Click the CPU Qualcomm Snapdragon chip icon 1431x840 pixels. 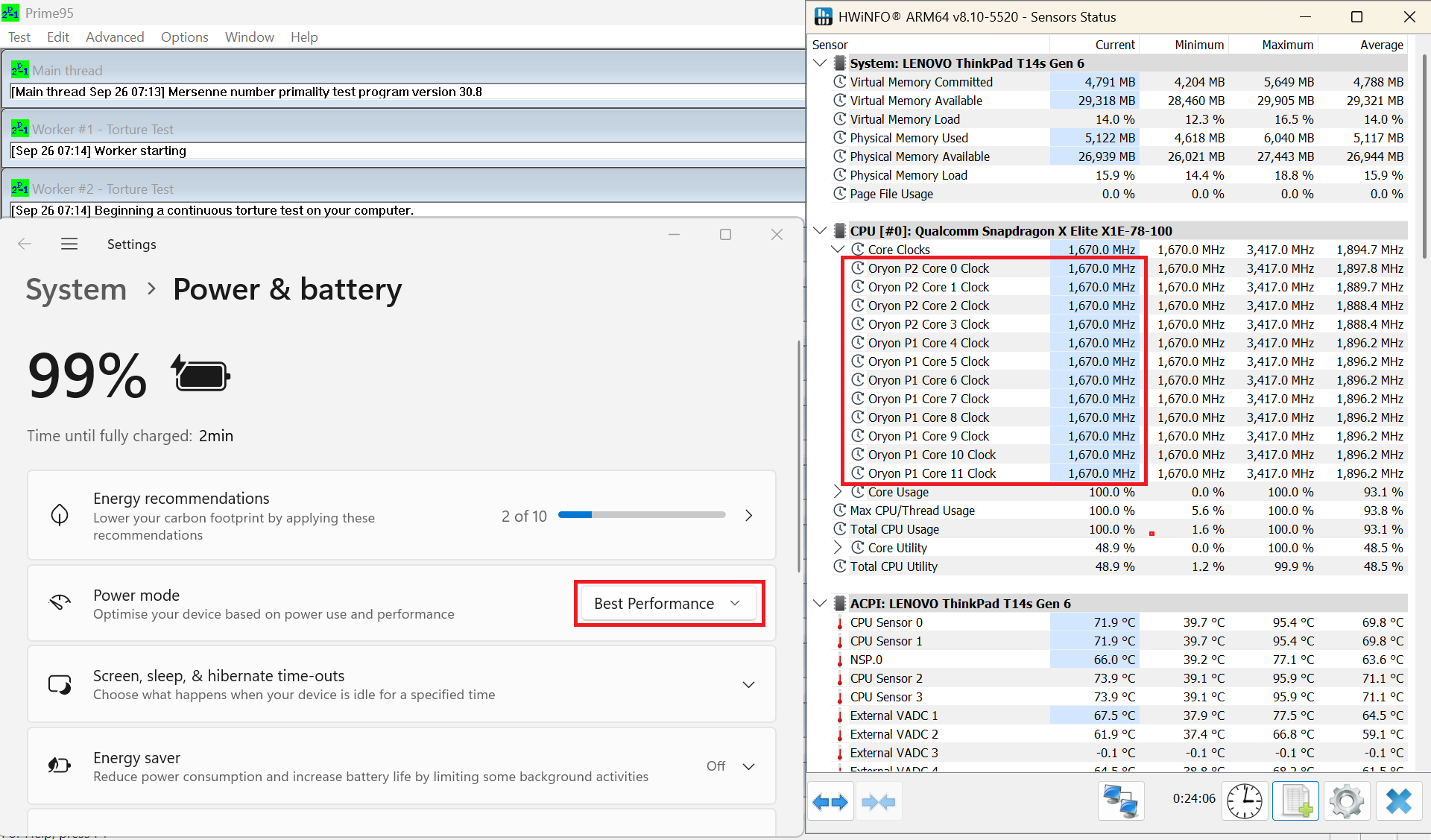(840, 231)
